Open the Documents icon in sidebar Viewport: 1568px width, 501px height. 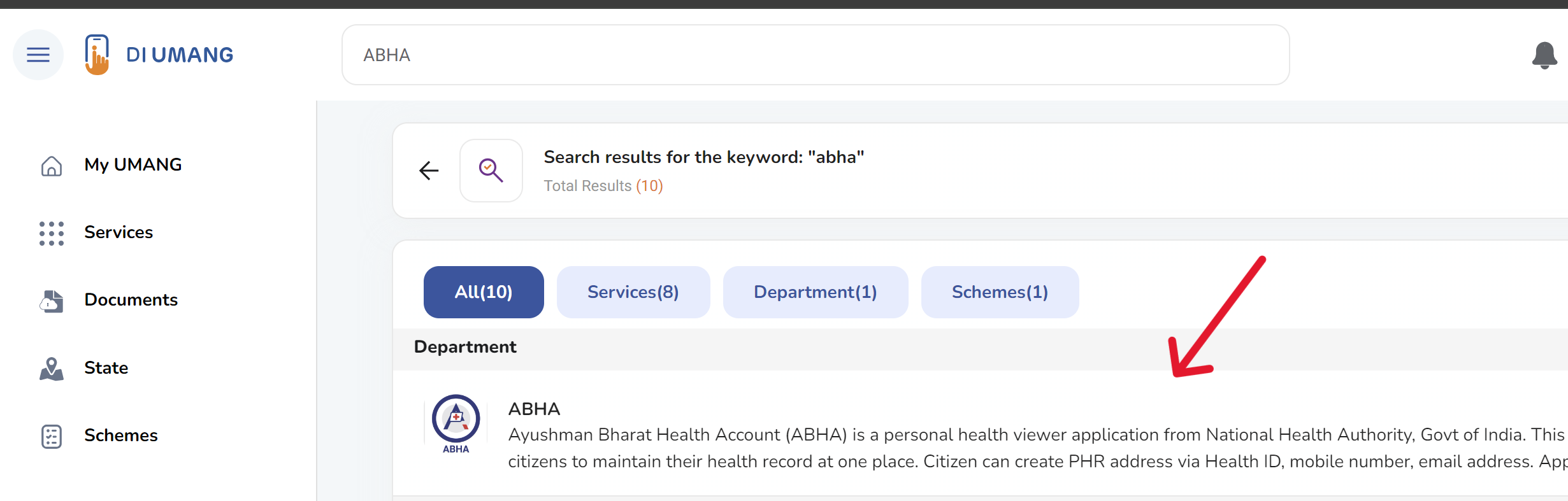pos(51,301)
